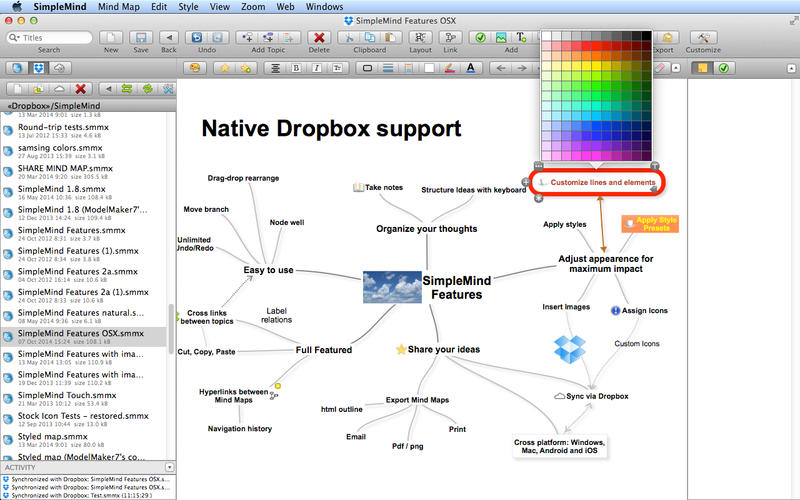Screen dimensions: 800x500
Task: Open the Layout tool
Action: point(420,37)
